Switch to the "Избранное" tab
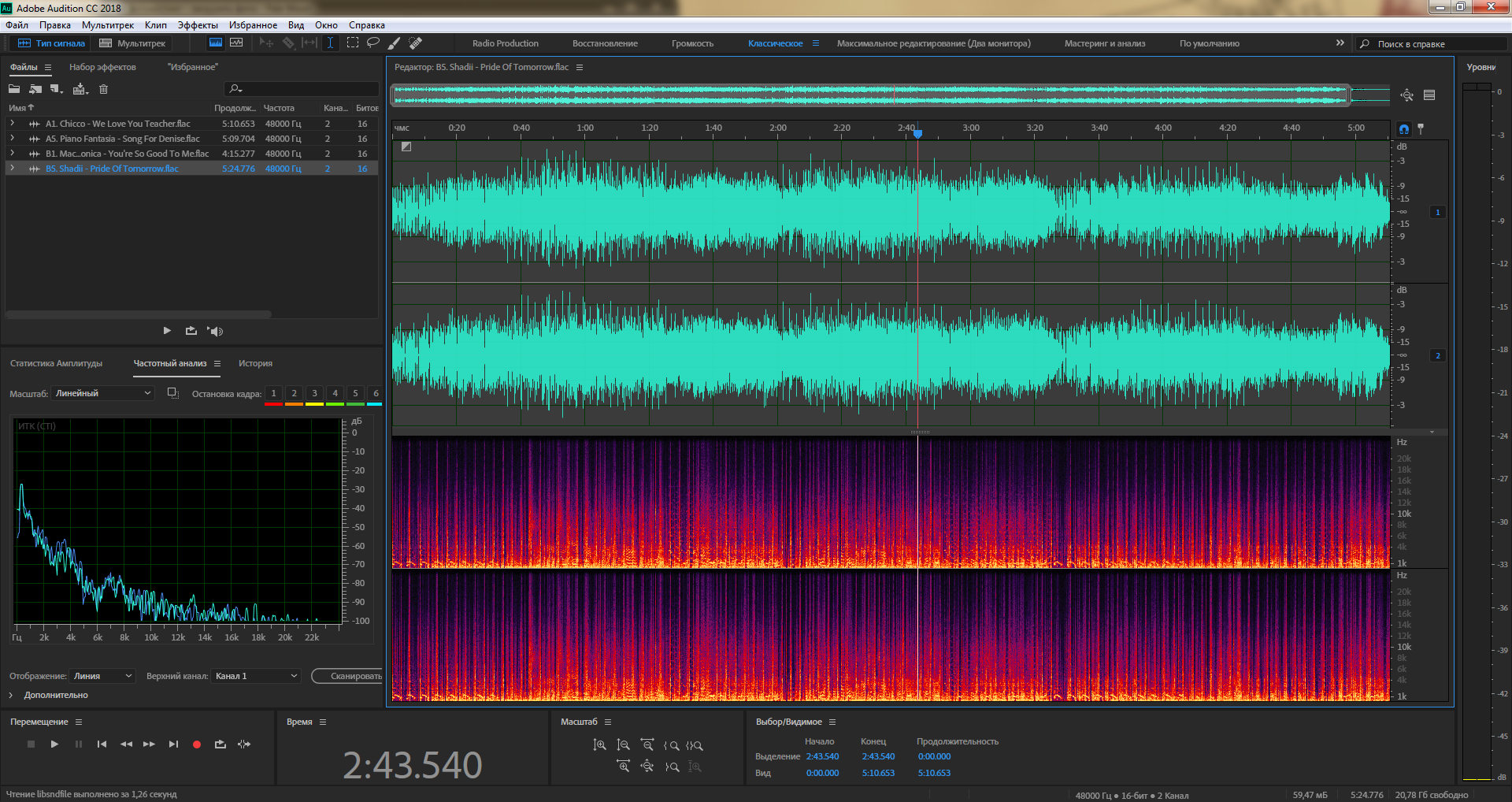 coord(193,67)
